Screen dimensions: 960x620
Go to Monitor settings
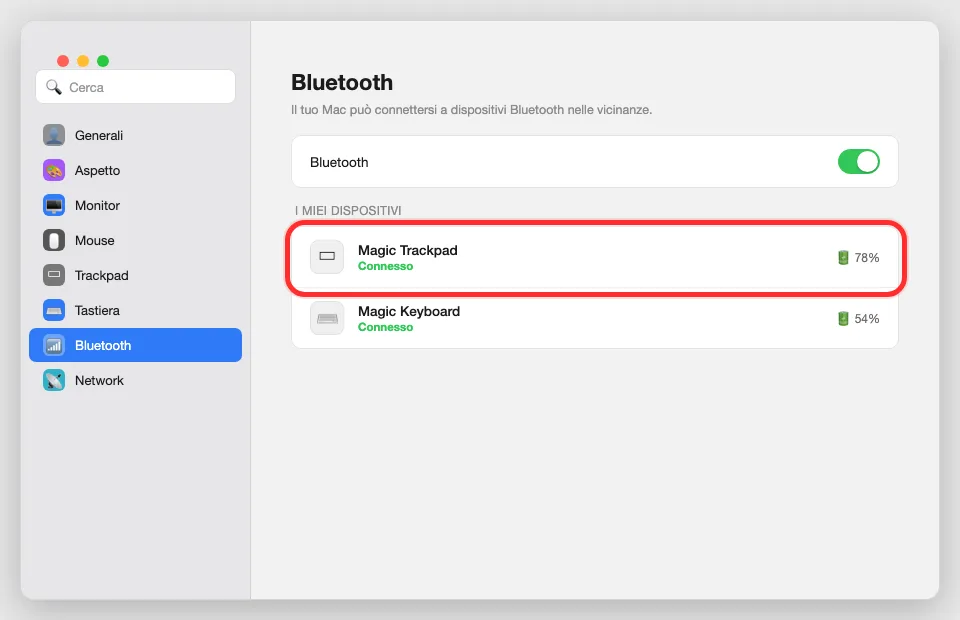click(x=135, y=206)
